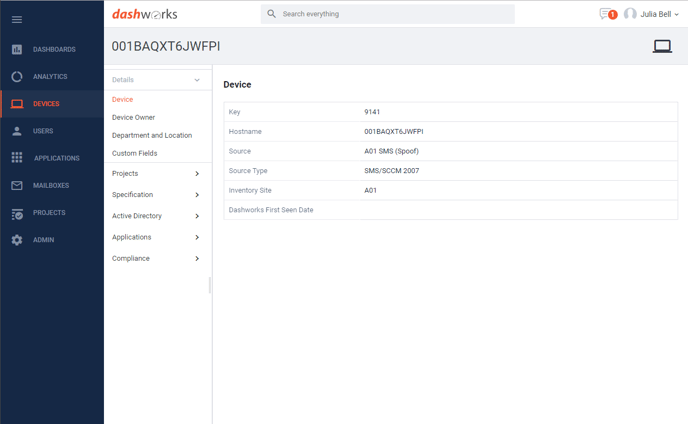Open the Analytics circle icon
This screenshot has width=688, height=424.
(x=17, y=76)
